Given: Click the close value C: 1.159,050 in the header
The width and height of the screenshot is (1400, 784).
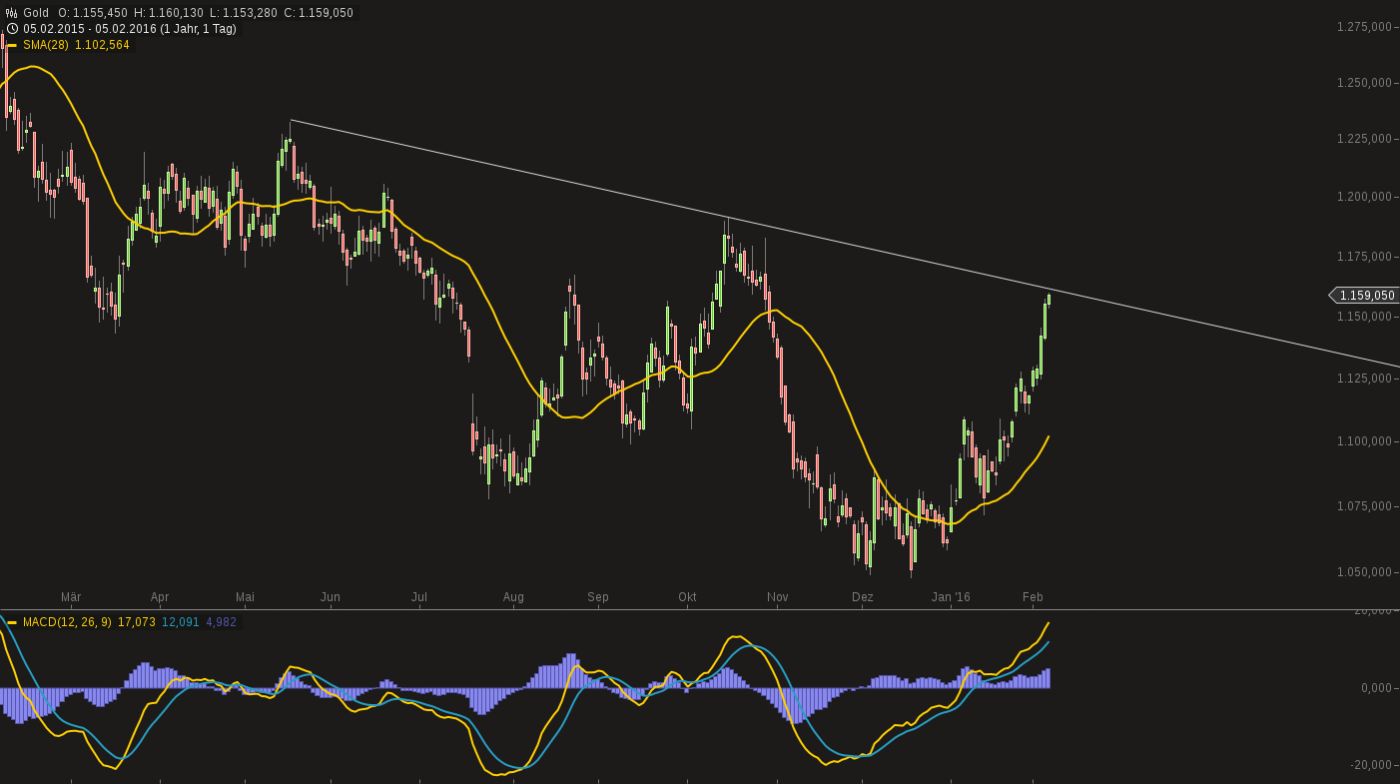Looking at the screenshot, I should (318, 13).
